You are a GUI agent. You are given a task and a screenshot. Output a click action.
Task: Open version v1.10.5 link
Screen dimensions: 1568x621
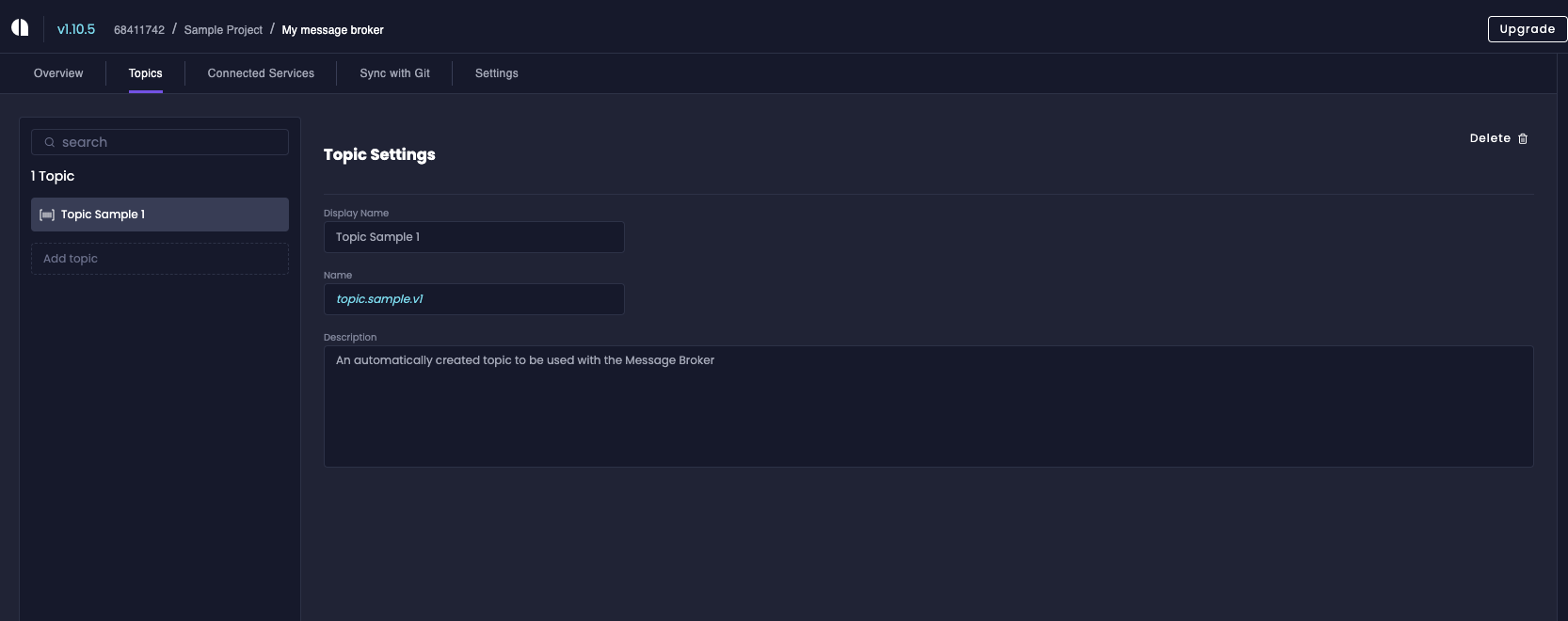coord(76,29)
